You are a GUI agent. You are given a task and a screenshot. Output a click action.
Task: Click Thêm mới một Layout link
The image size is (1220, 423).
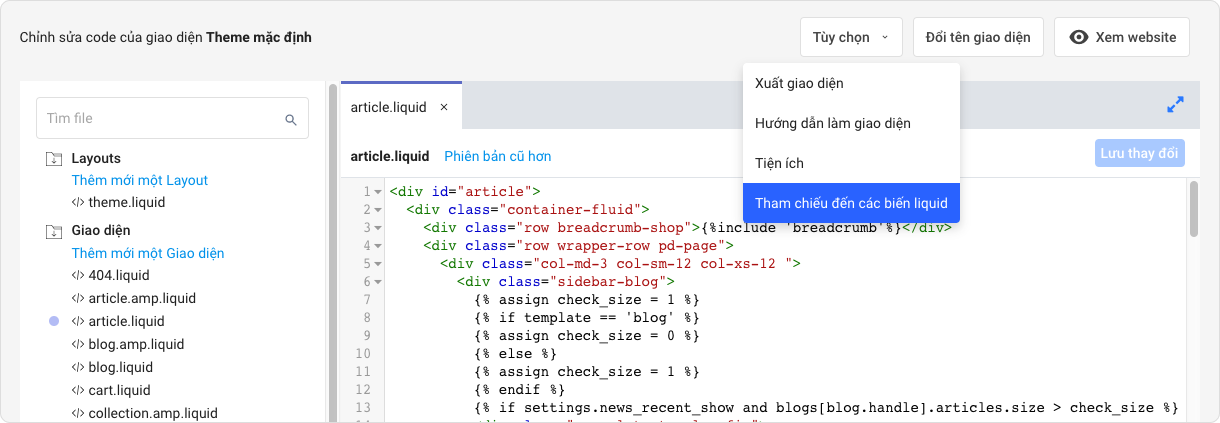[x=139, y=181]
